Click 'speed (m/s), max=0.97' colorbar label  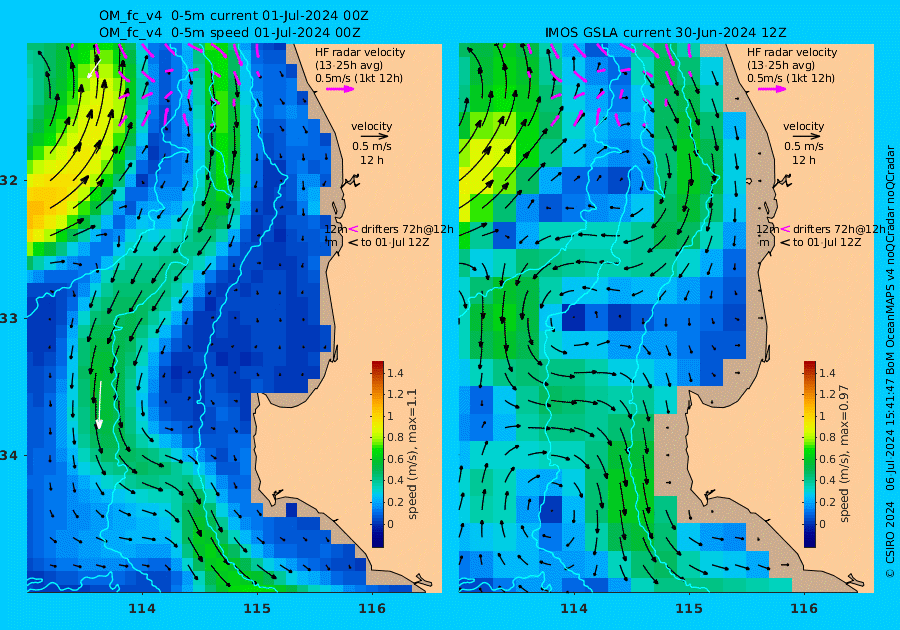pos(843,453)
